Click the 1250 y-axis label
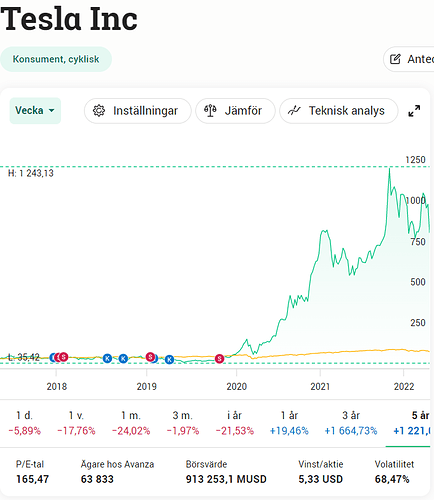 pos(415,160)
